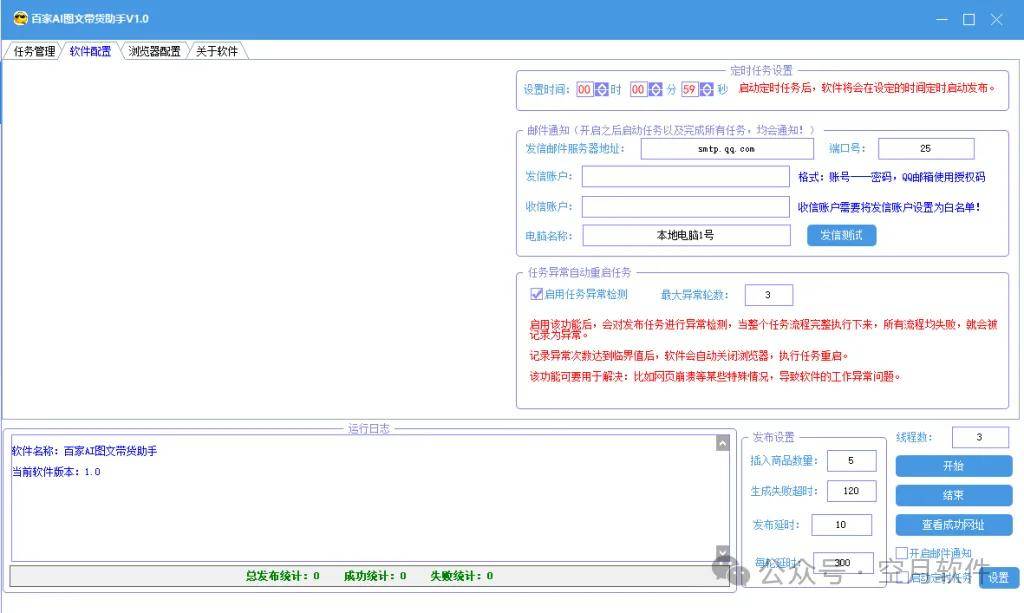Click the 查看成功网址 button

(953, 524)
